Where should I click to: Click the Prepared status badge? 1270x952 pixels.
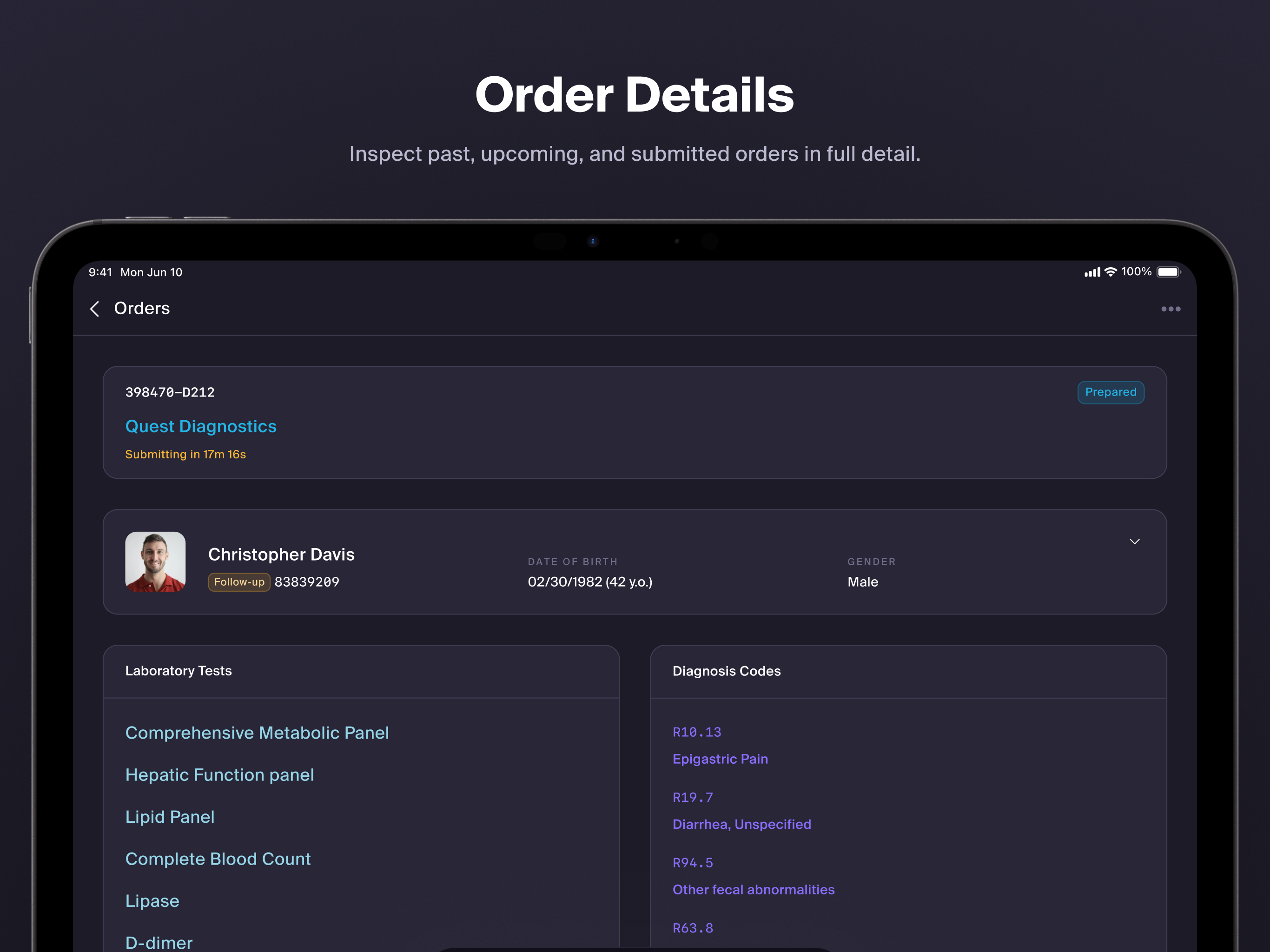click(x=1111, y=392)
